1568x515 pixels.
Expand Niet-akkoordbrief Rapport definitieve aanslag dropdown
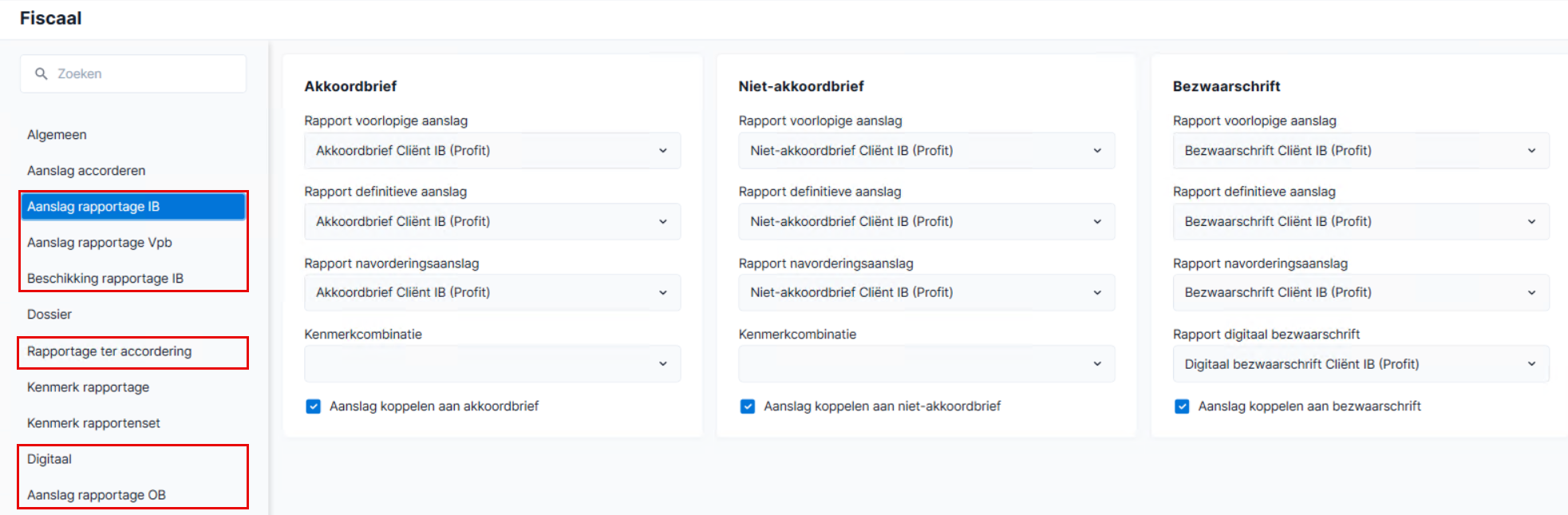[926, 221]
